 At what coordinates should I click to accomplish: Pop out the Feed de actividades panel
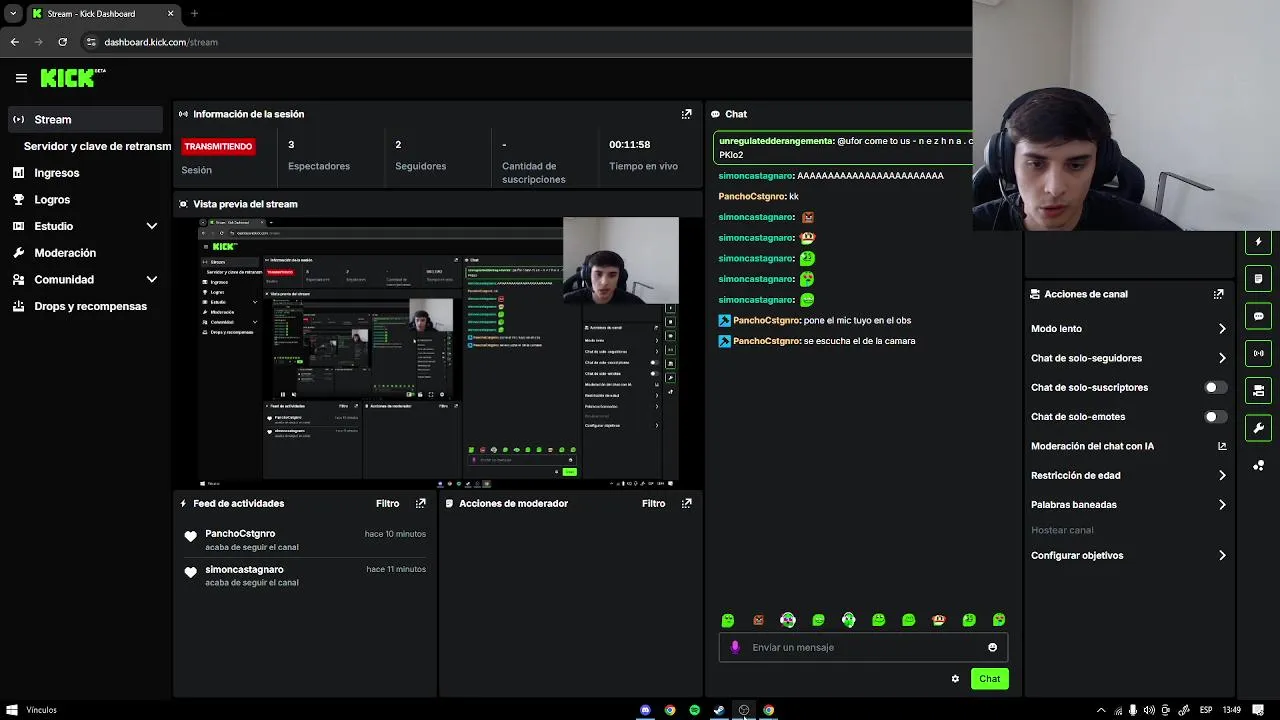click(x=420, y=503)
